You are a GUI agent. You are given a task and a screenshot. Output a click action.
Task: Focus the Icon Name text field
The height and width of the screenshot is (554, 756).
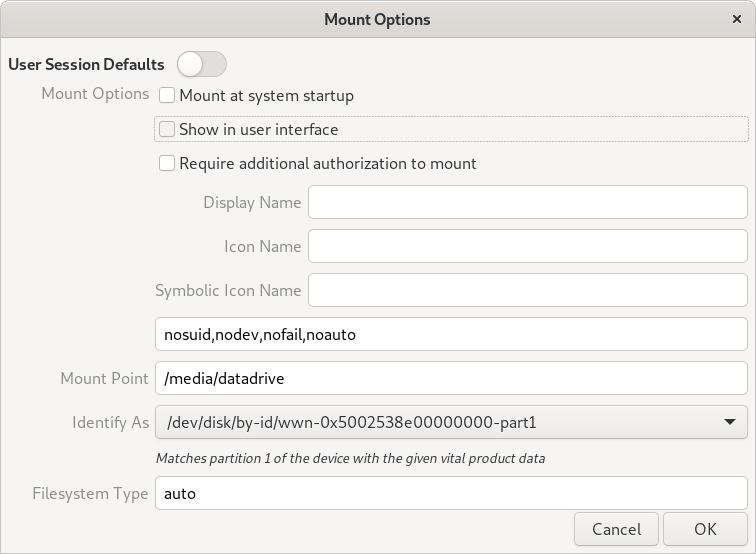click(527, 246)
